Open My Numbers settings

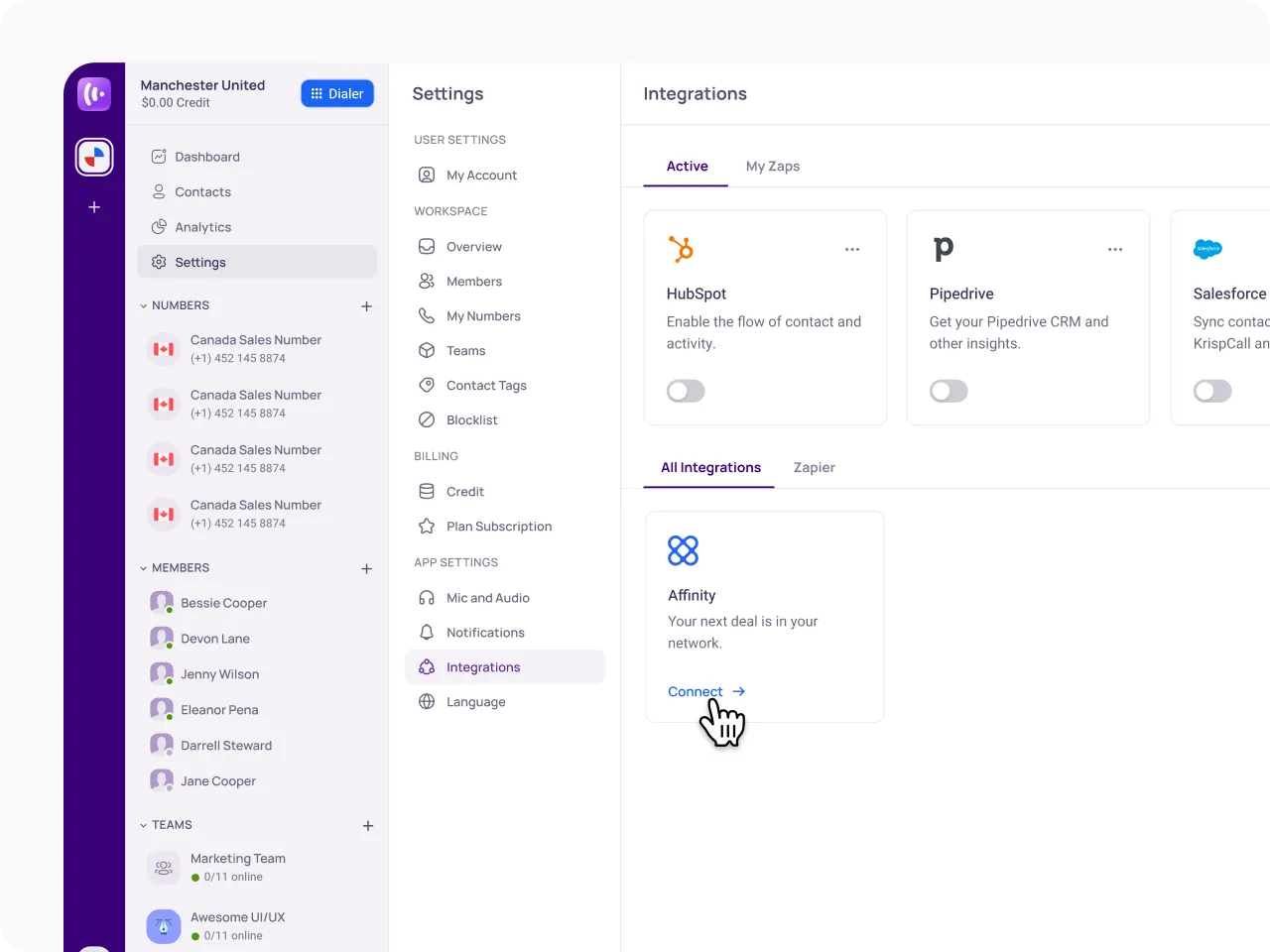point(469,316)
